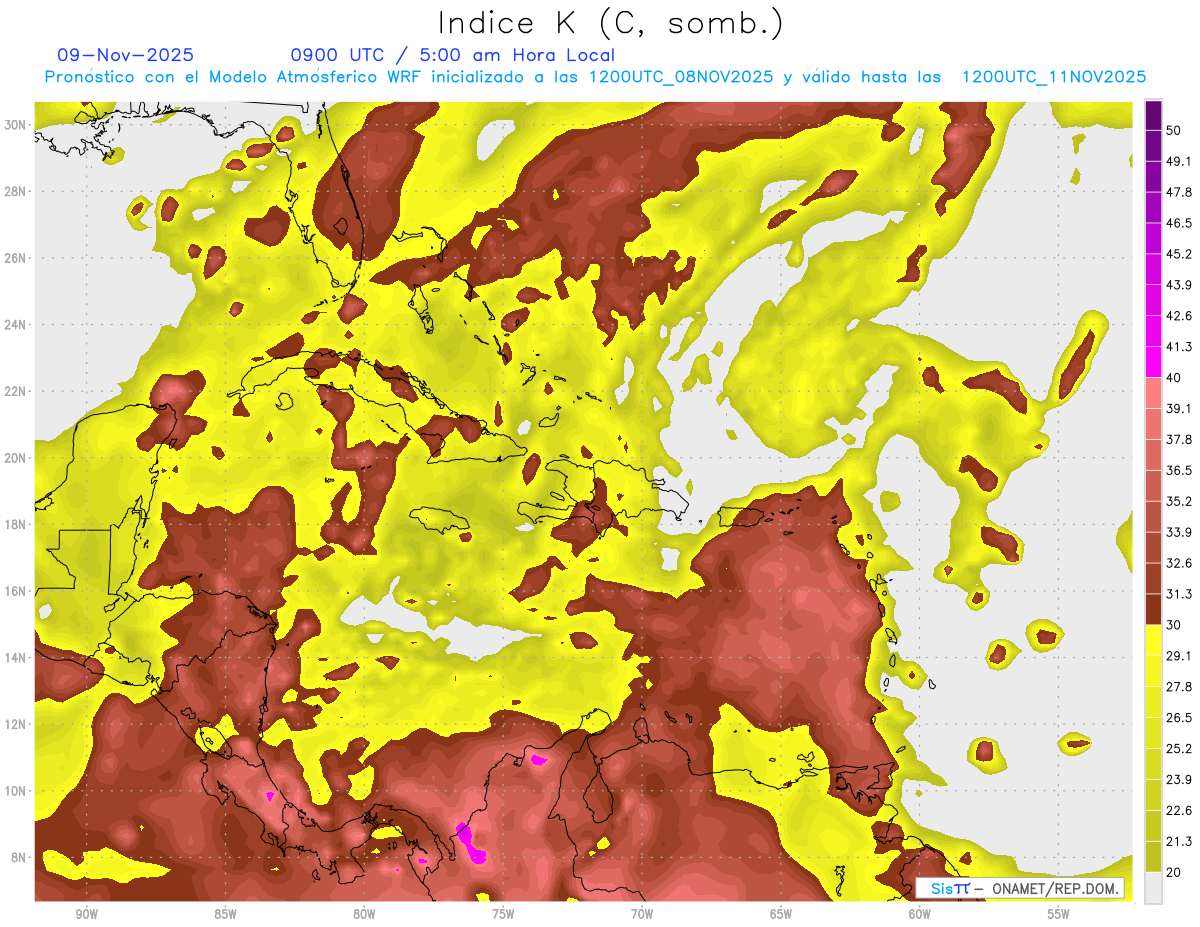Viewport: 1200px width, 927px height.
Task: Click the 10N latitude axis label
Action: [16, 791]
